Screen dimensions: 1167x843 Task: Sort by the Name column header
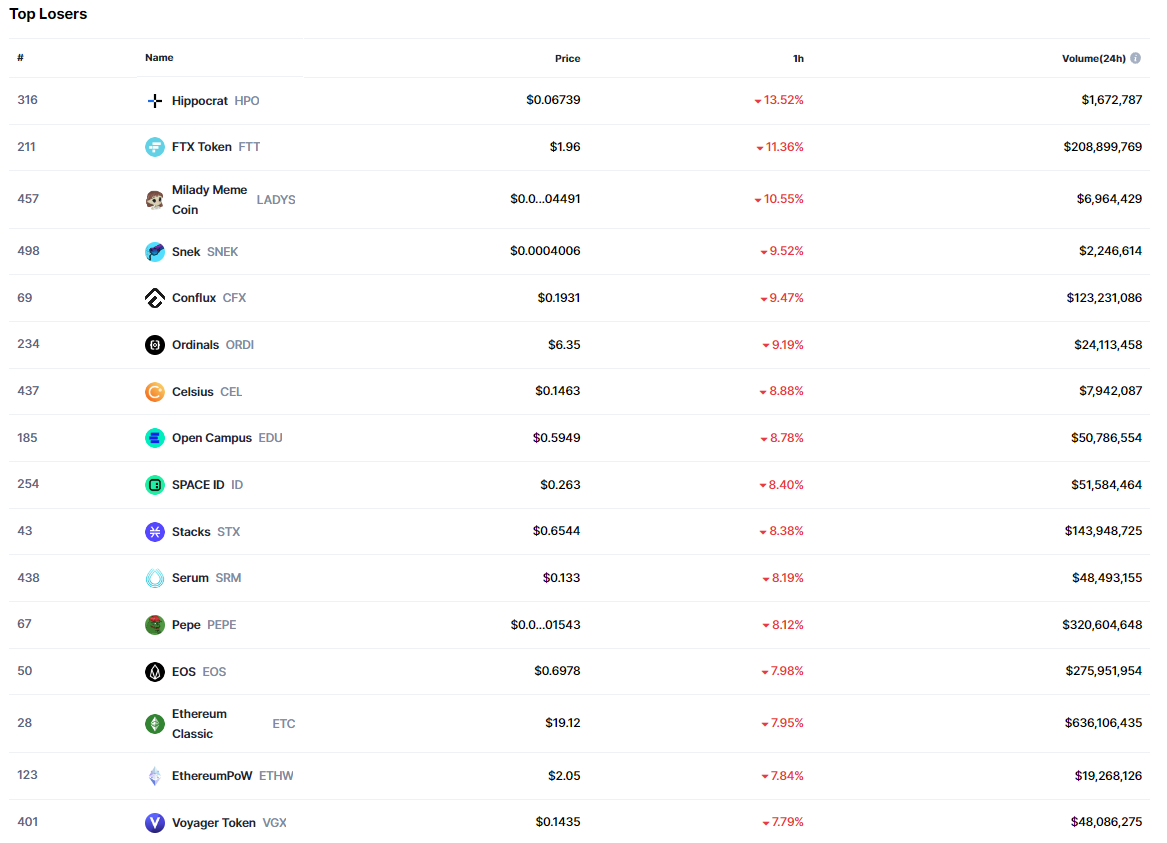159,58
